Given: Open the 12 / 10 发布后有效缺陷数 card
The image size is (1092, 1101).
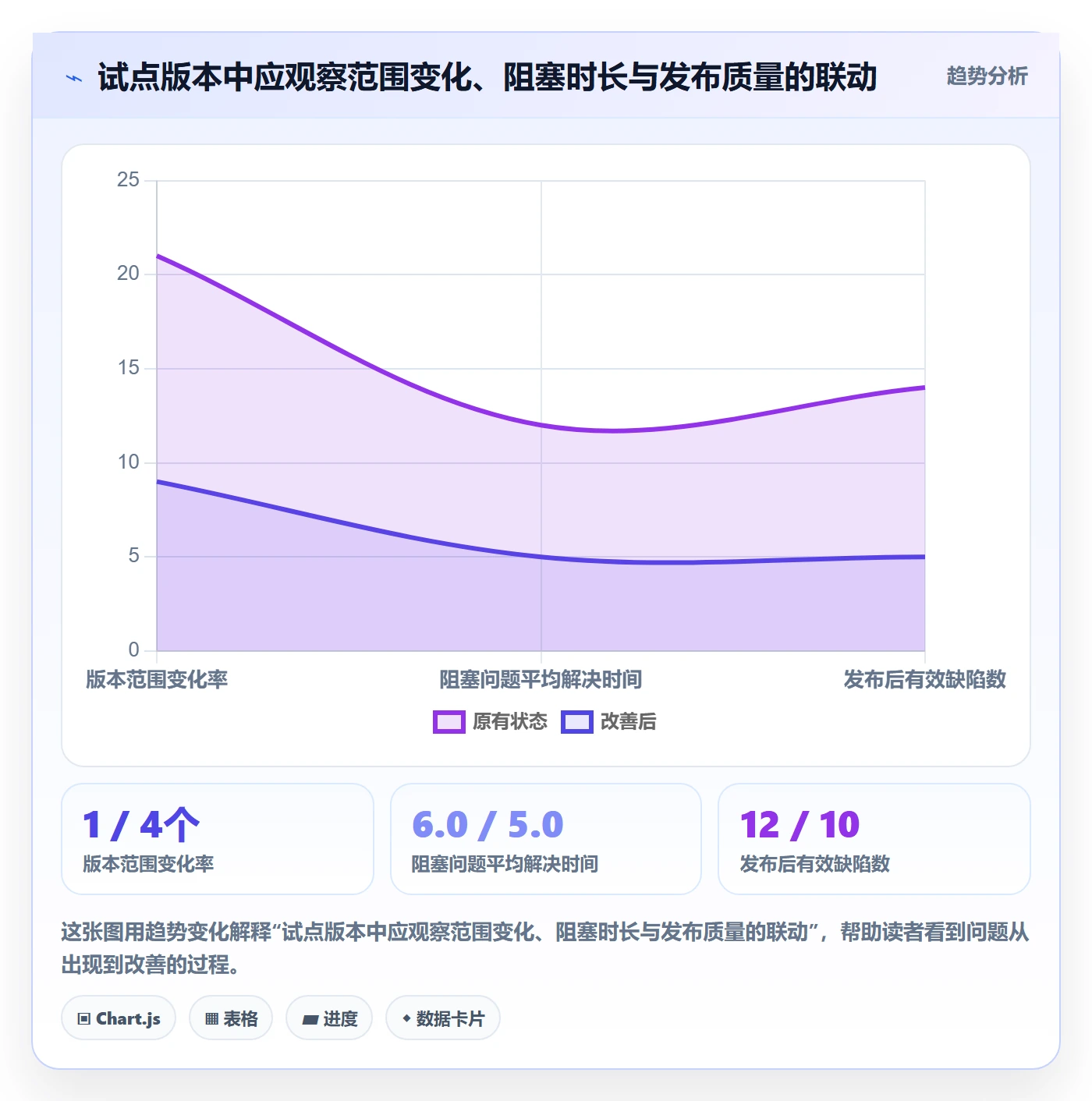Looking at the screenshot, I should 874,839.
